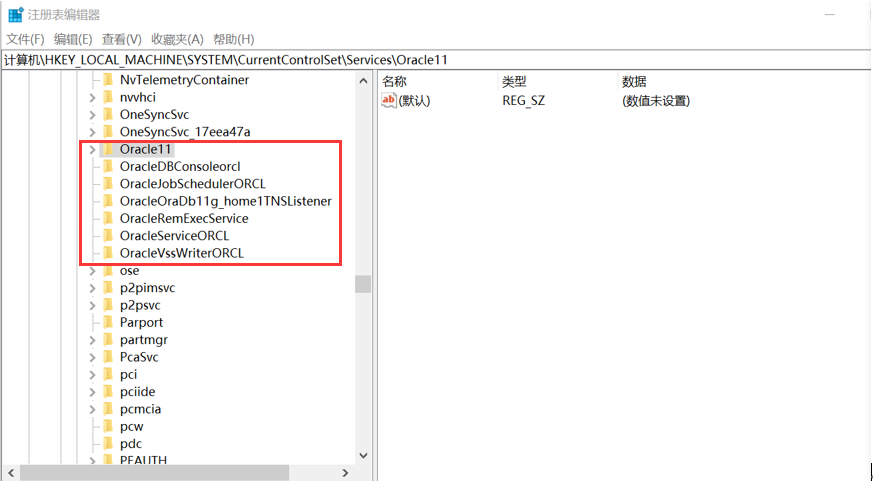The height and width of the screenshot is (481, 873).
Task: Expand the pcmcia key
Action: pyautogui.click(x=92, y=409)
